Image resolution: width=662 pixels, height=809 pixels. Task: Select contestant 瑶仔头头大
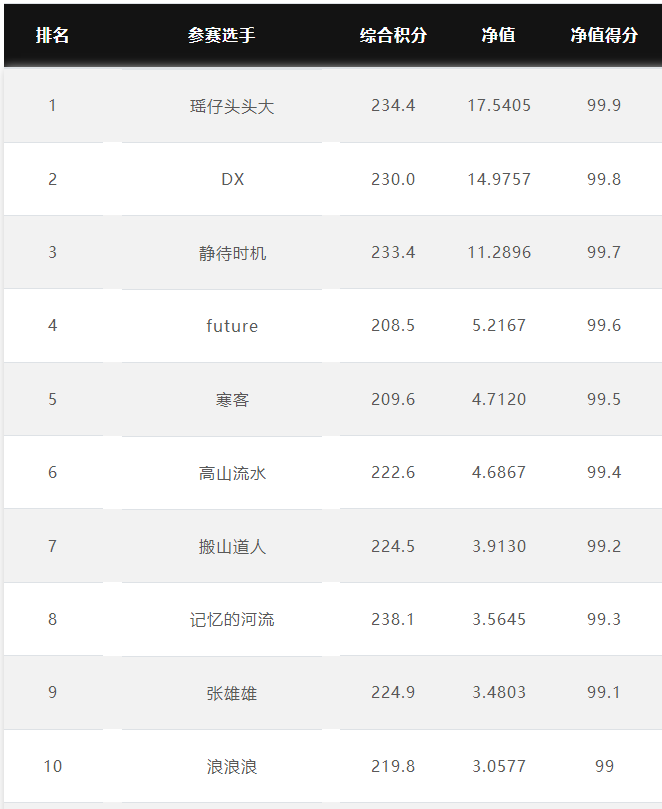click(232, 106)
